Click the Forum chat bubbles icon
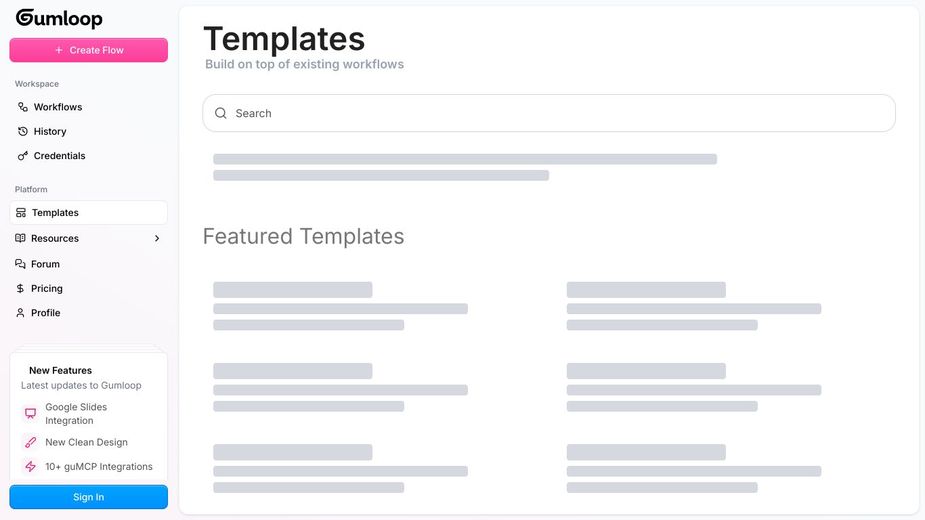This screenshot has height=520, width=925. [x=21, y=264]
